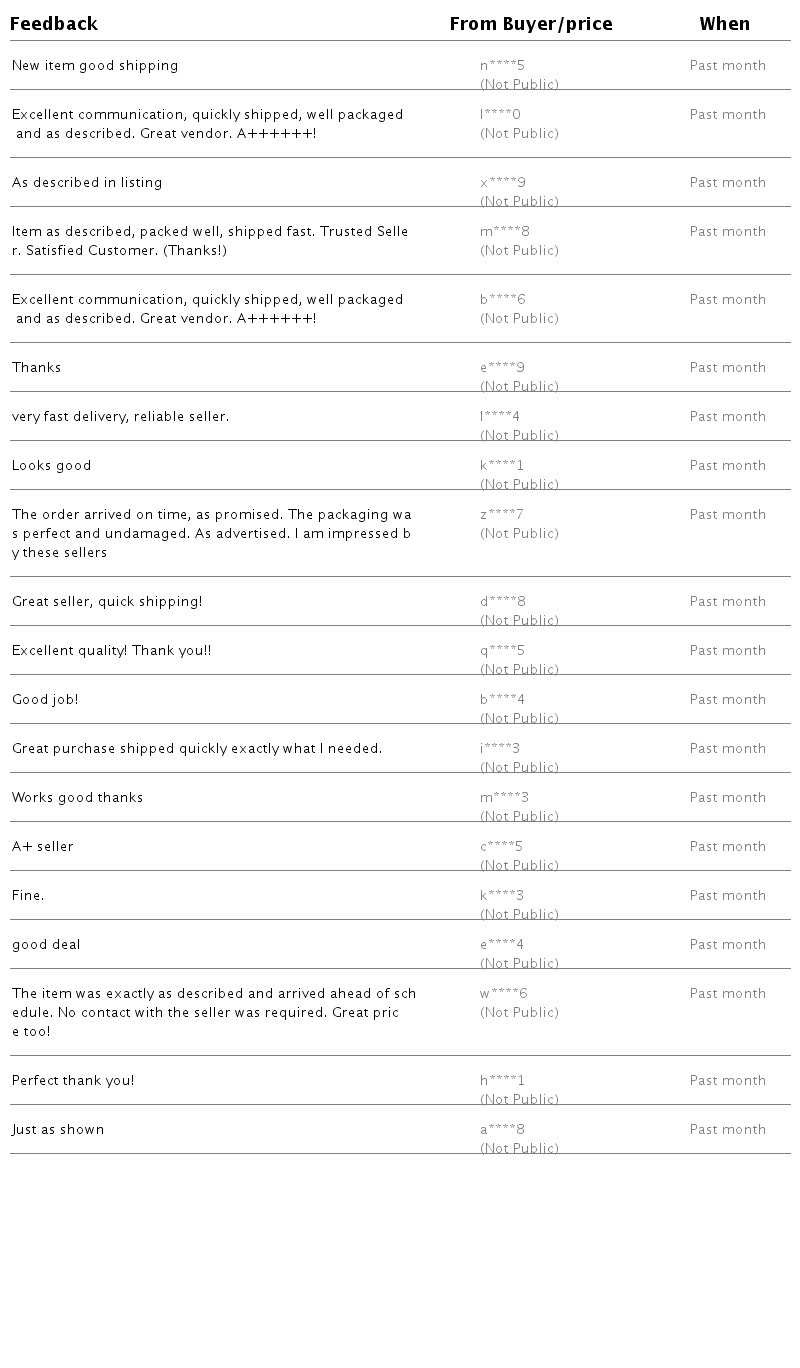Click the "good deal" feedback comment
Viewport: 800px width, 1368px height.
click(46, 945)
